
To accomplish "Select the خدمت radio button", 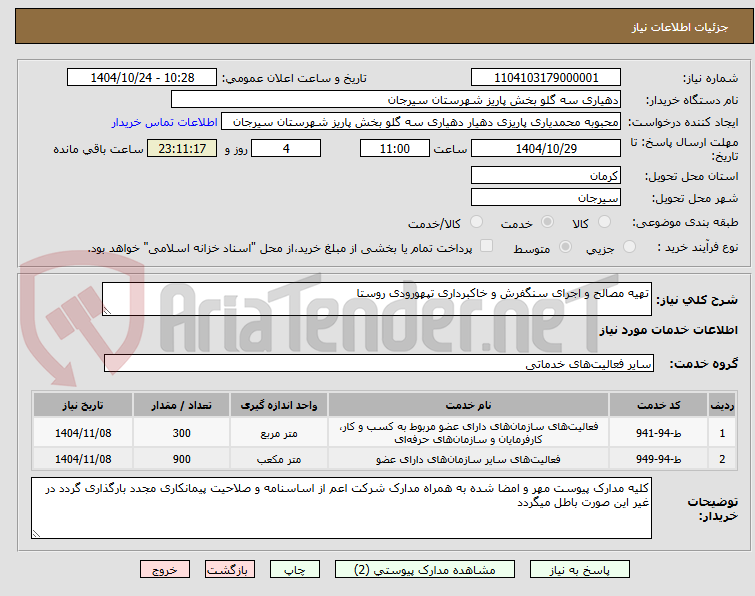I will point(547,222).
